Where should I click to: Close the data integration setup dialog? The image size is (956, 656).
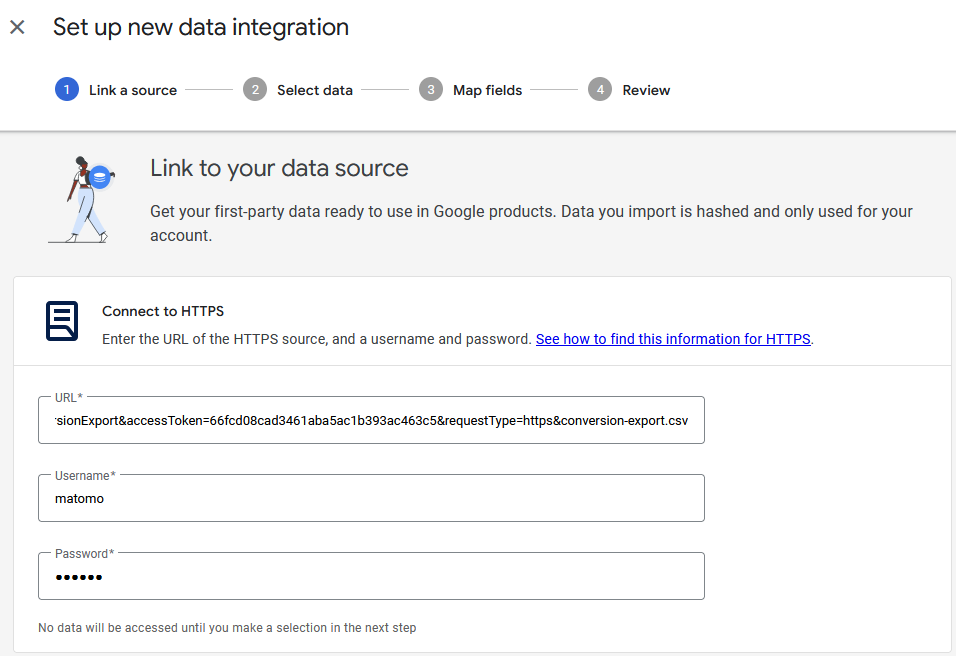pos(17,27)
